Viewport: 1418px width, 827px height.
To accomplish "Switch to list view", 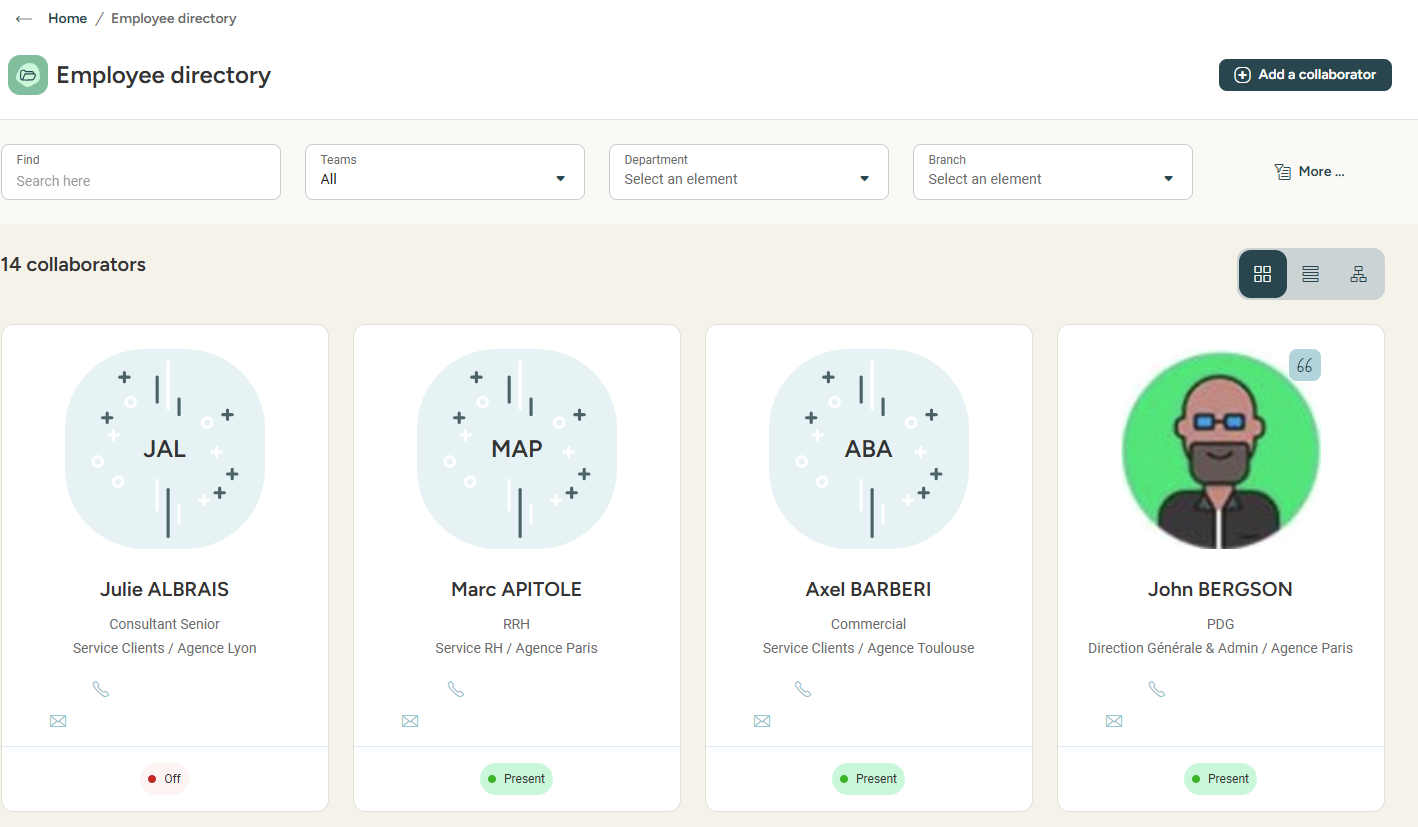I will [x=1310, y=274].
